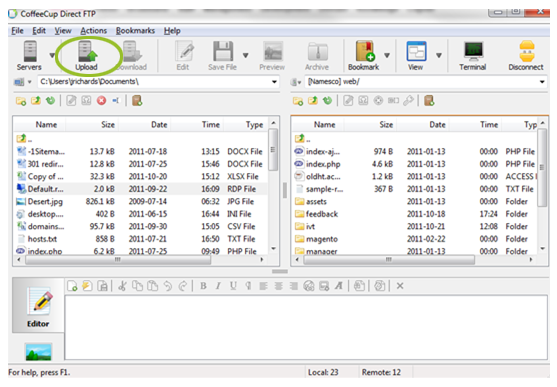
Task: Select the Editor pencil icon
Action: click(40, 303)
